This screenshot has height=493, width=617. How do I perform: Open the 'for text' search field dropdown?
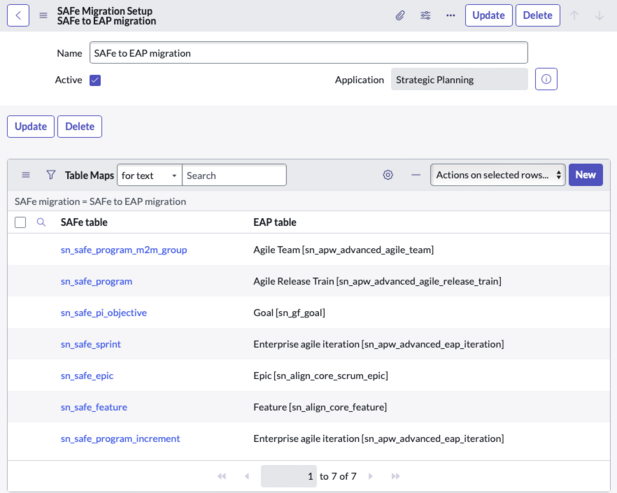click(x=150, y=175)
